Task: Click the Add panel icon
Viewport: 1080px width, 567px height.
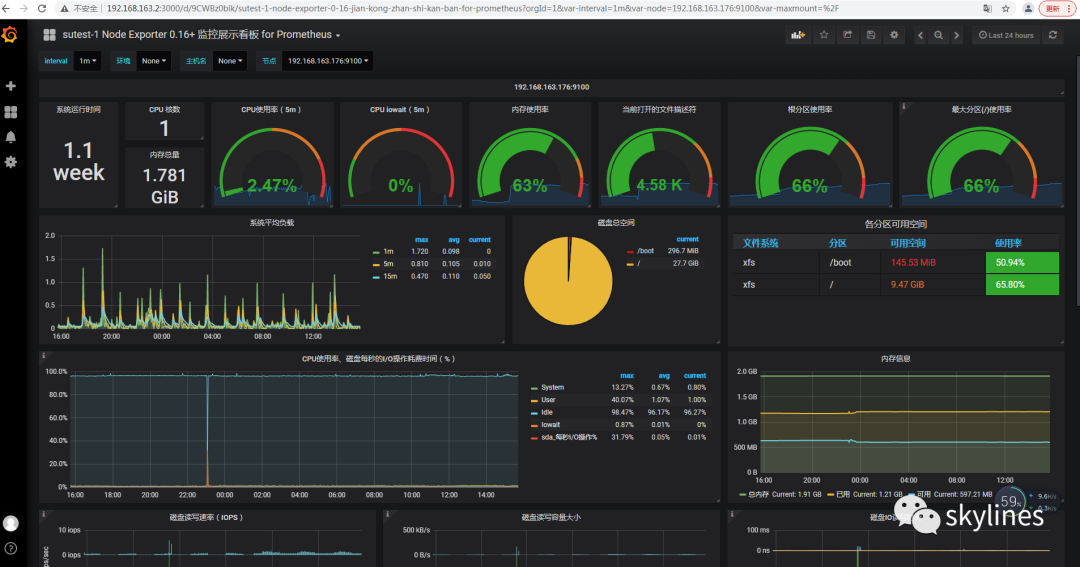Action: point(798,35)
